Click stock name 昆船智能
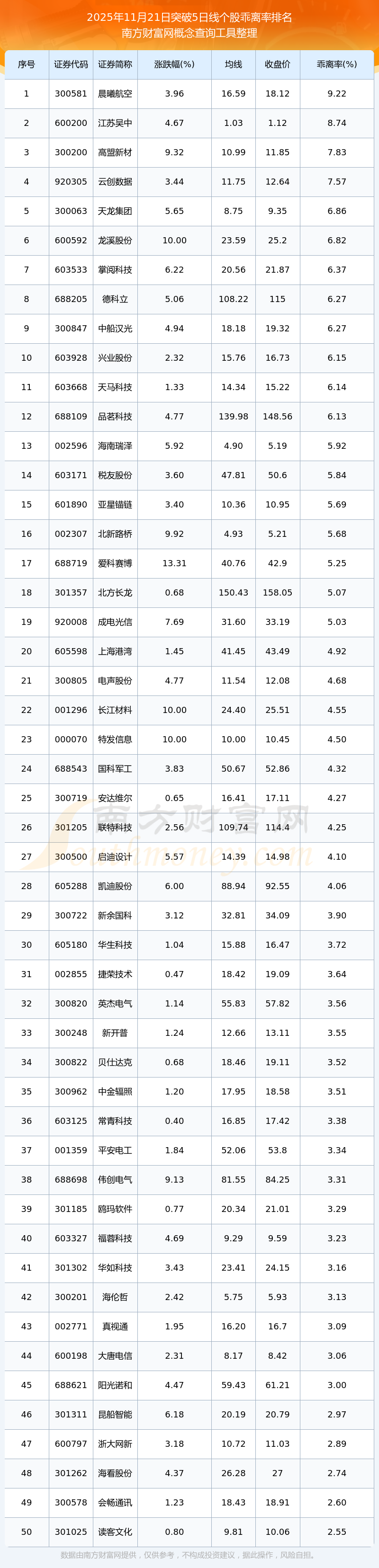 click(115, 1415)
